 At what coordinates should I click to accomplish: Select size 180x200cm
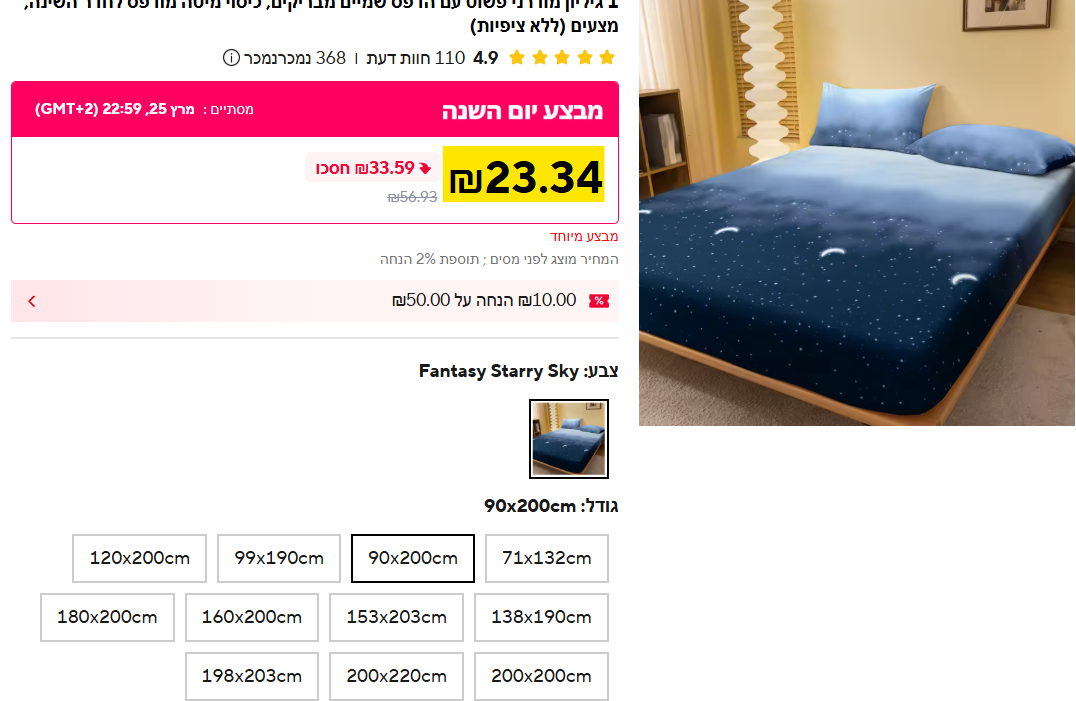coord(107,617)
